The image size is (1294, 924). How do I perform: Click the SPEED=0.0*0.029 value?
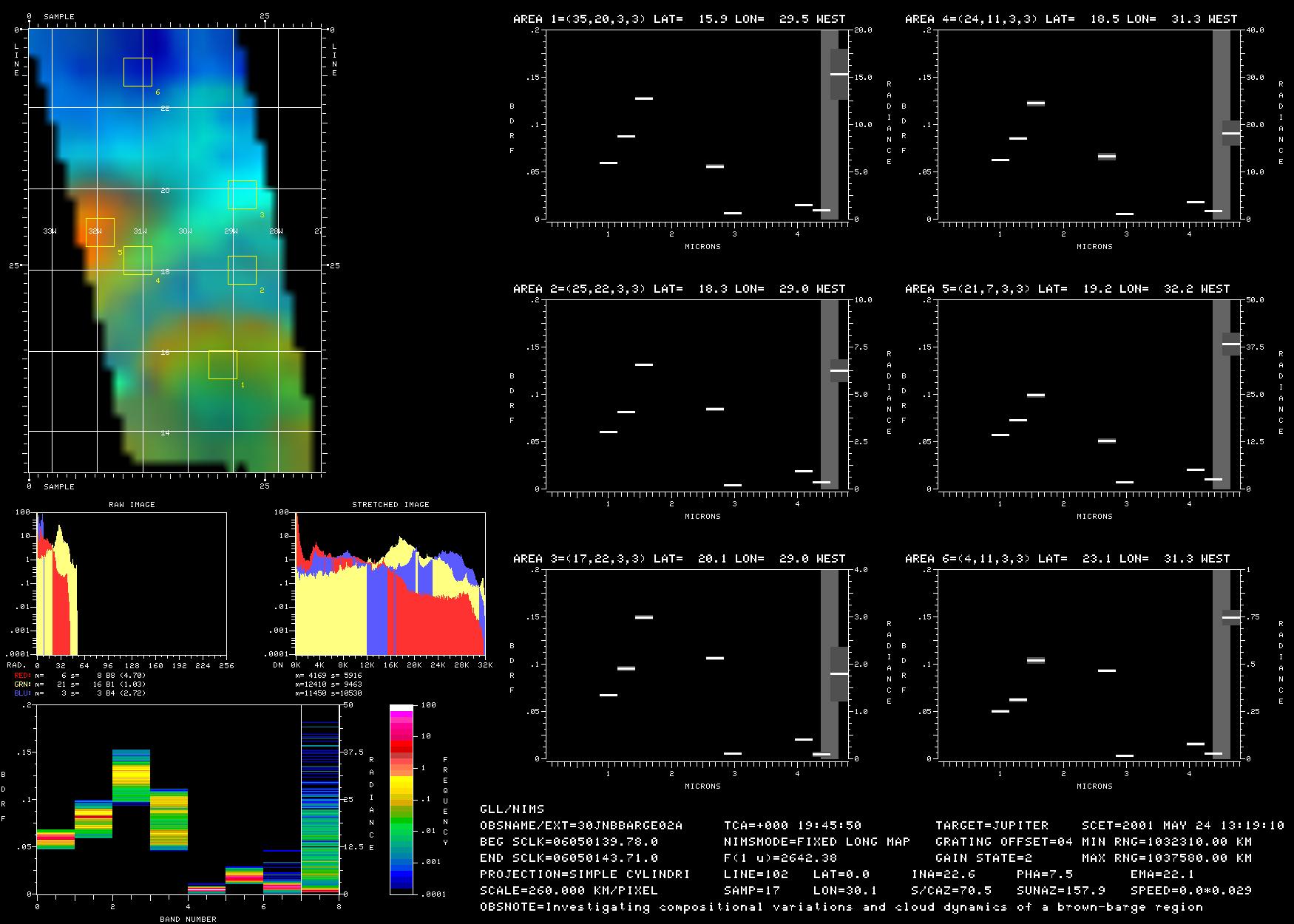pos(1191,891)
